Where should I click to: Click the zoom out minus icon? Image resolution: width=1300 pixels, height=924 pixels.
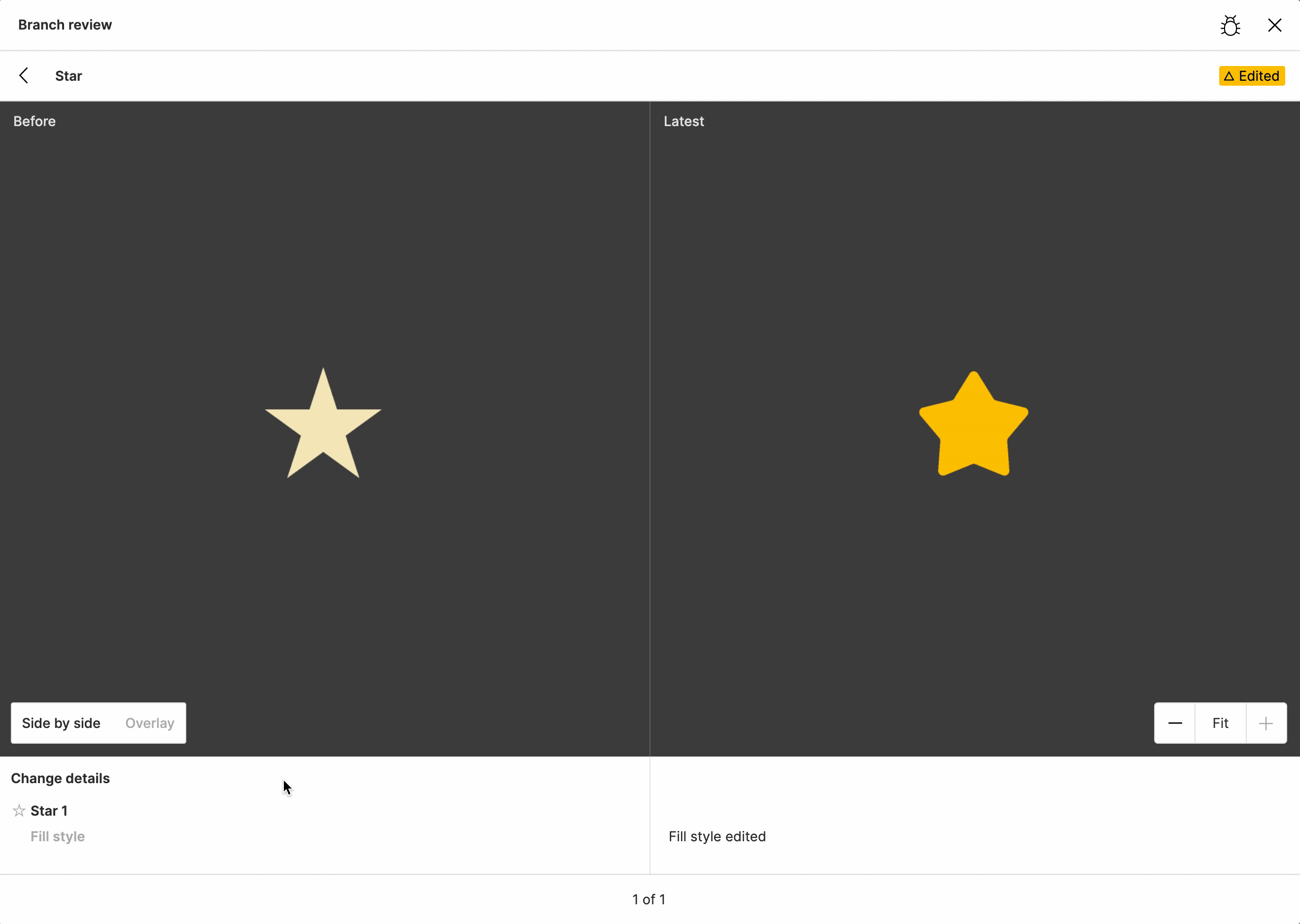(1176, 722)
